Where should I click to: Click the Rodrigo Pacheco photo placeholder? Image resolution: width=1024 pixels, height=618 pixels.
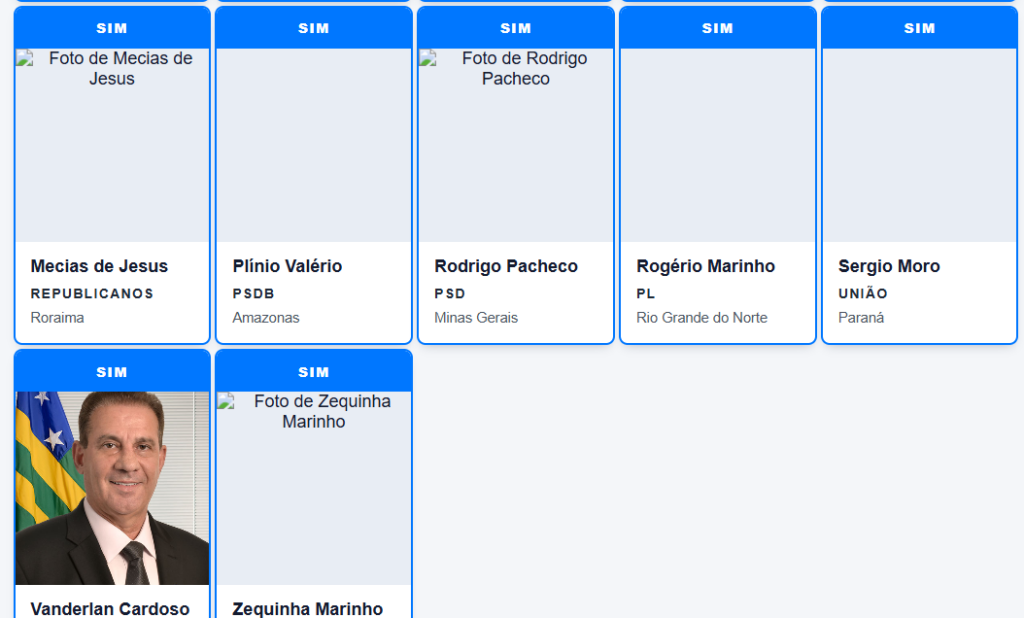pos(515,145)
